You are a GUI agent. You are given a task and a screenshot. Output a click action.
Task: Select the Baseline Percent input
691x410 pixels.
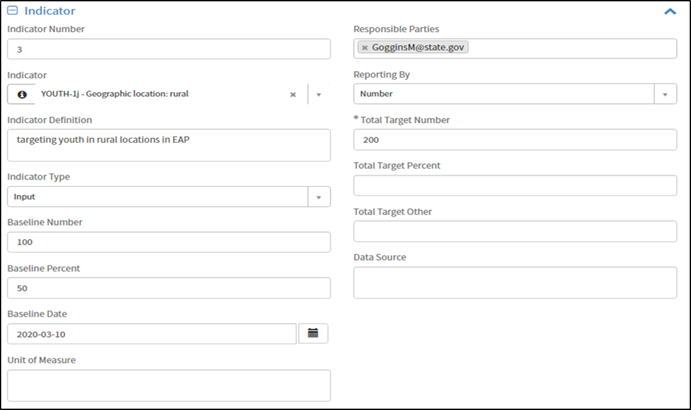[x=168, y=288]
